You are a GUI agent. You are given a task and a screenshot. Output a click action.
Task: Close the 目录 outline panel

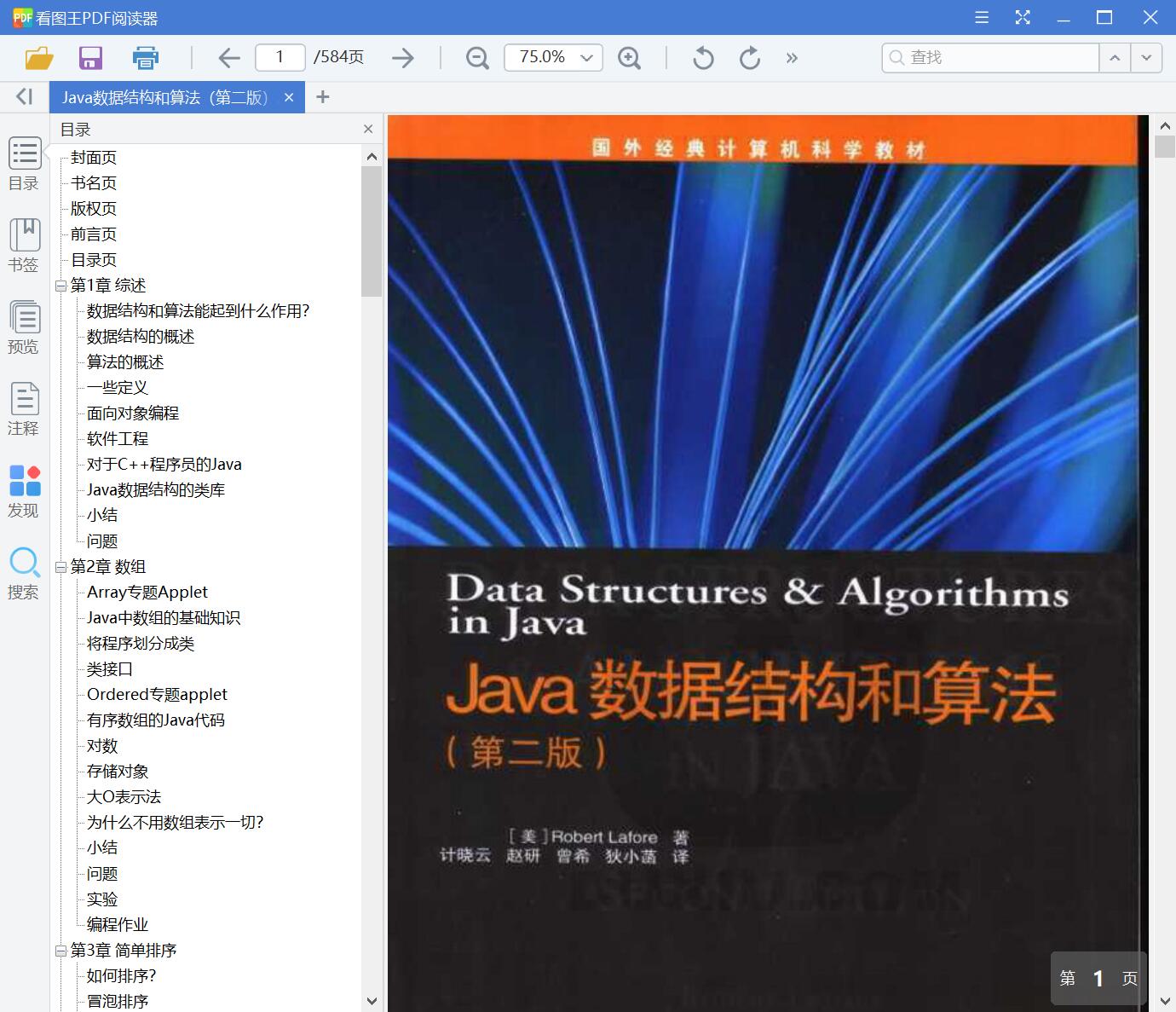[x=368, y=129]
